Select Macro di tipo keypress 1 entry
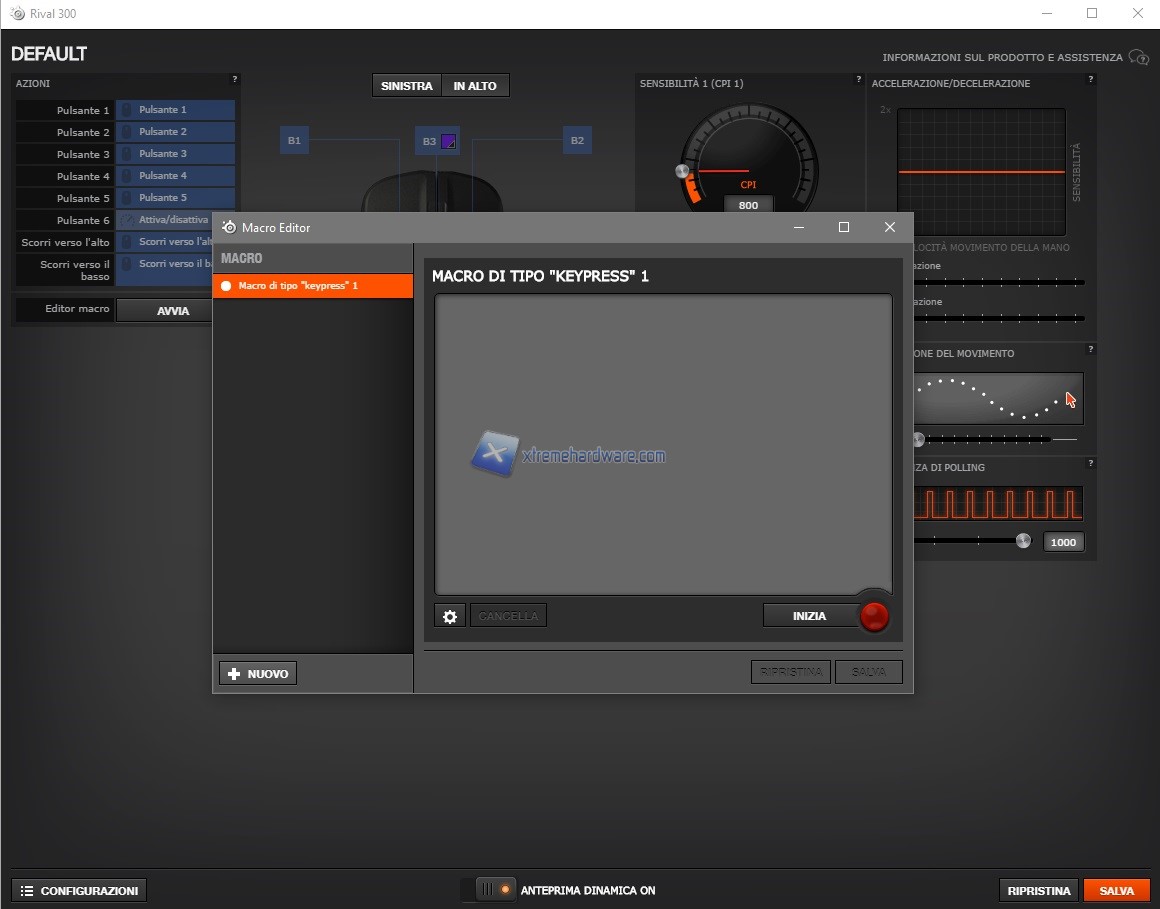The width and height of the screenshot is (1160, 909). pos(312,286)
